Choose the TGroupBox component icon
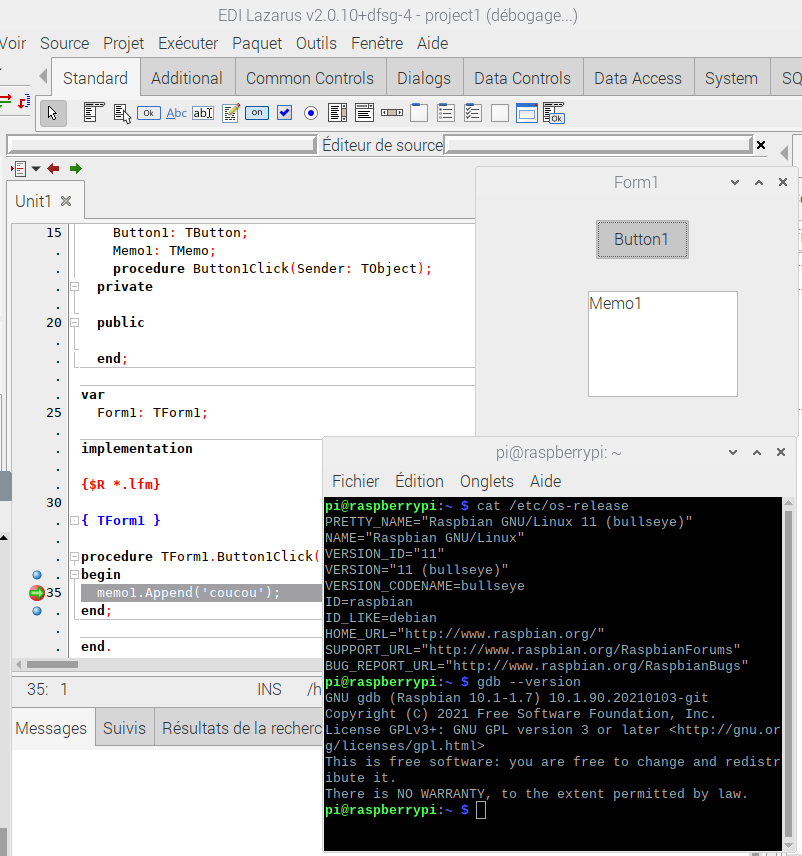The width and height of the screenshot is (802, 856). point(418,113)
